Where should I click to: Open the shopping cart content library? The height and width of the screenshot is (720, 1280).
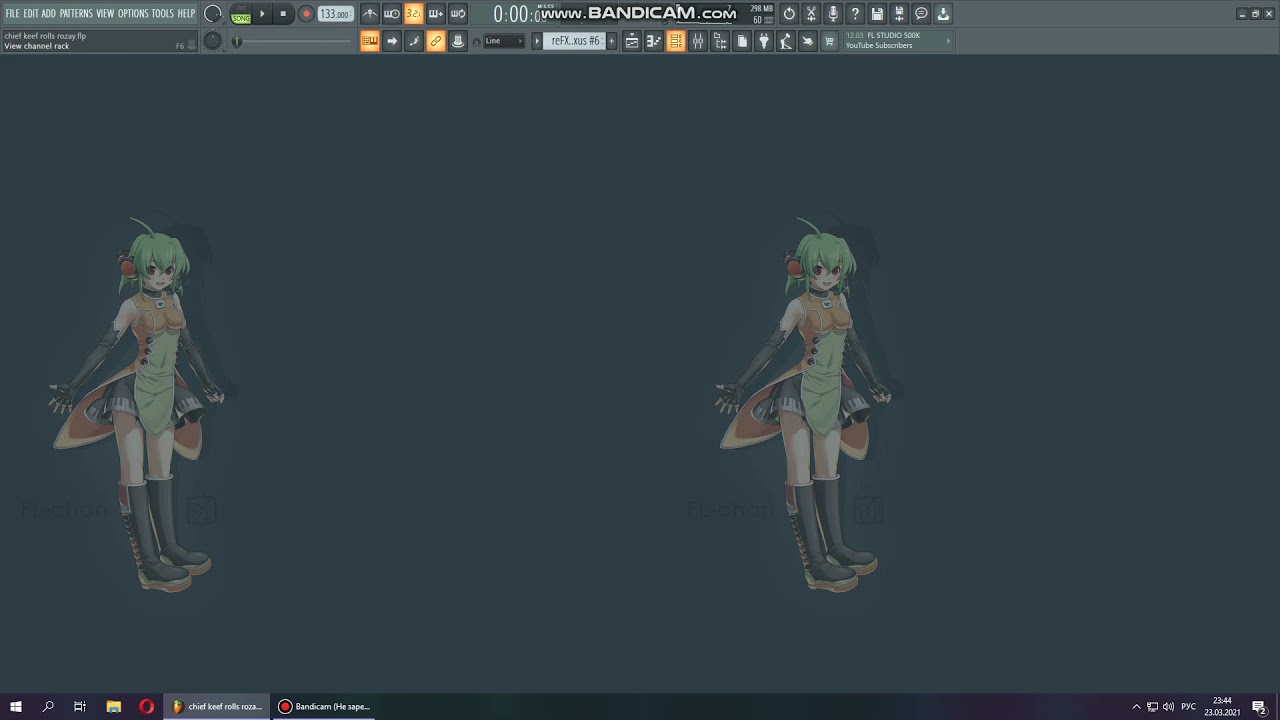[829, 41]
